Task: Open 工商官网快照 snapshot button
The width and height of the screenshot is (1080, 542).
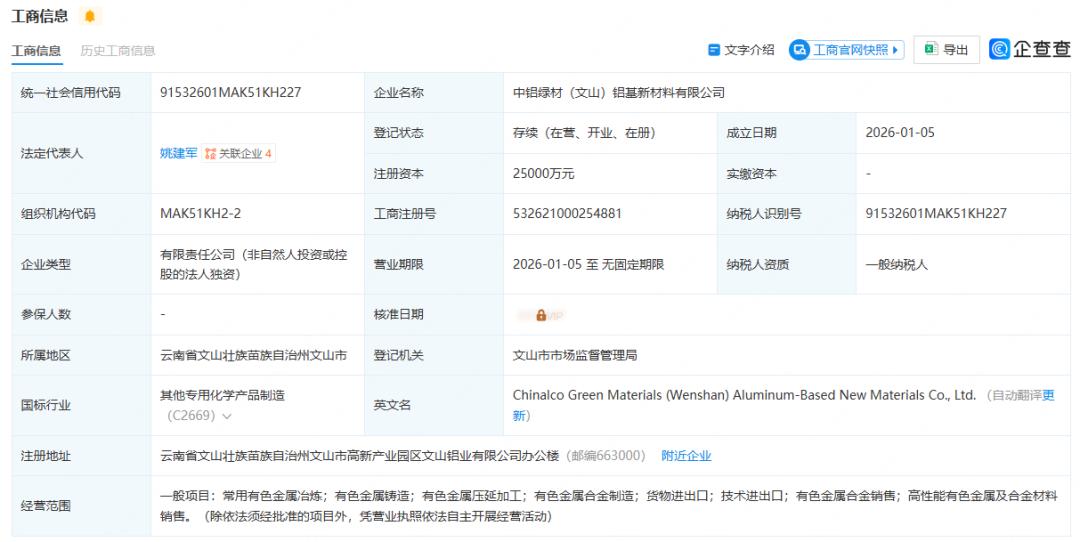Action: coord(847,50)
